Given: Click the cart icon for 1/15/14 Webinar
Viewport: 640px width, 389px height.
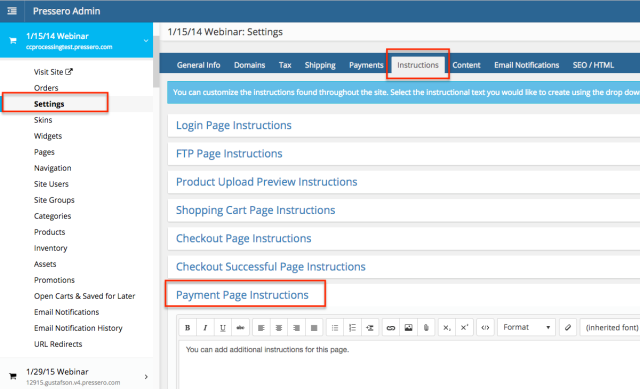Looking at the screenshot, I should (13, 40).
